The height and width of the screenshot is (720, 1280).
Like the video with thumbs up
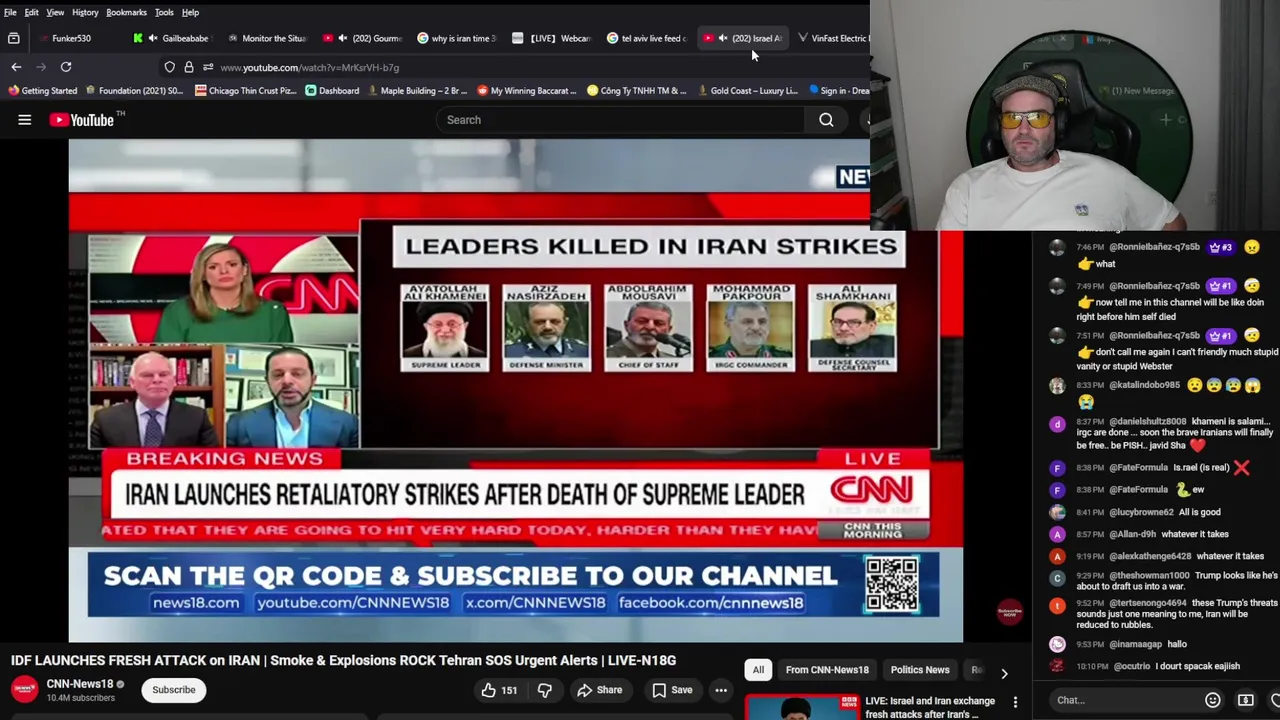tap(499, 690)
